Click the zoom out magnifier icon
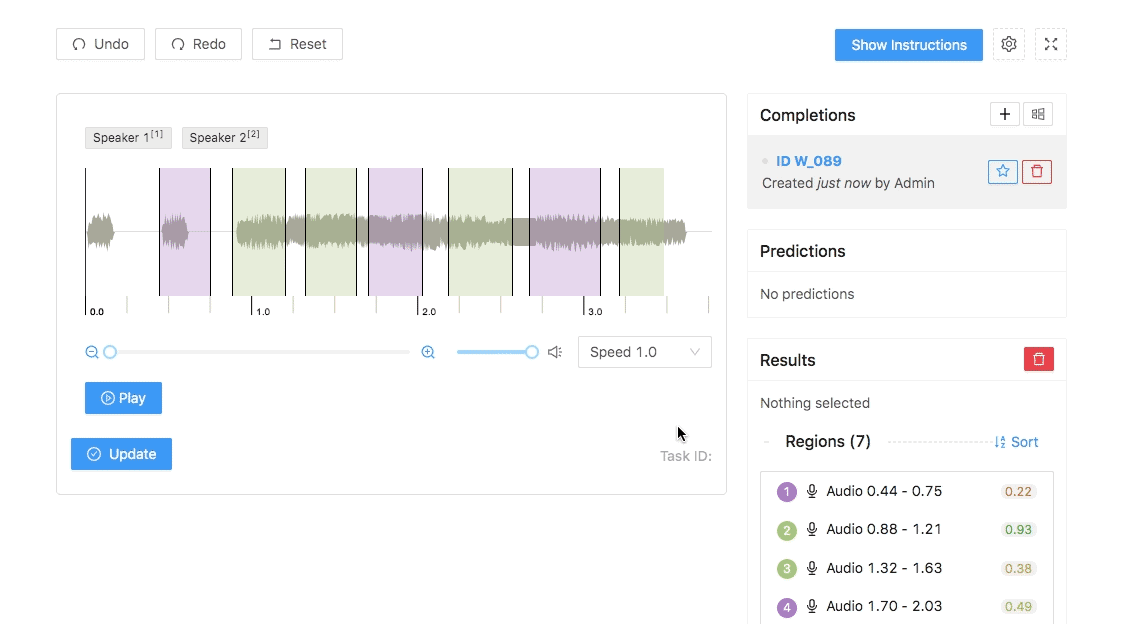Screen dimensions: 1122x624 [x=92, y=352]
